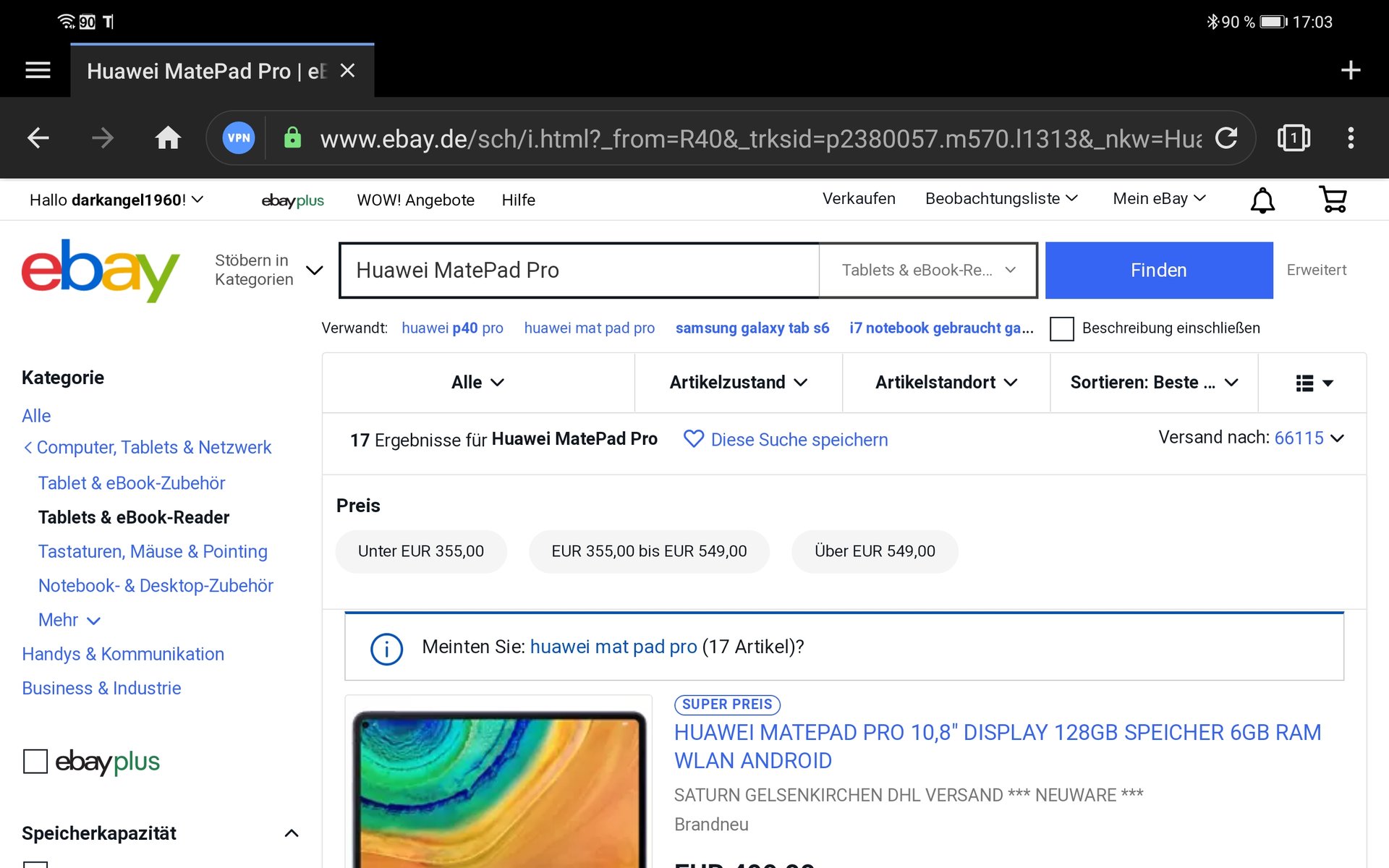This screenshot has width=1389, height=868.
Task: Open browser three-dot overflow menu
Action: point(1351,137)
